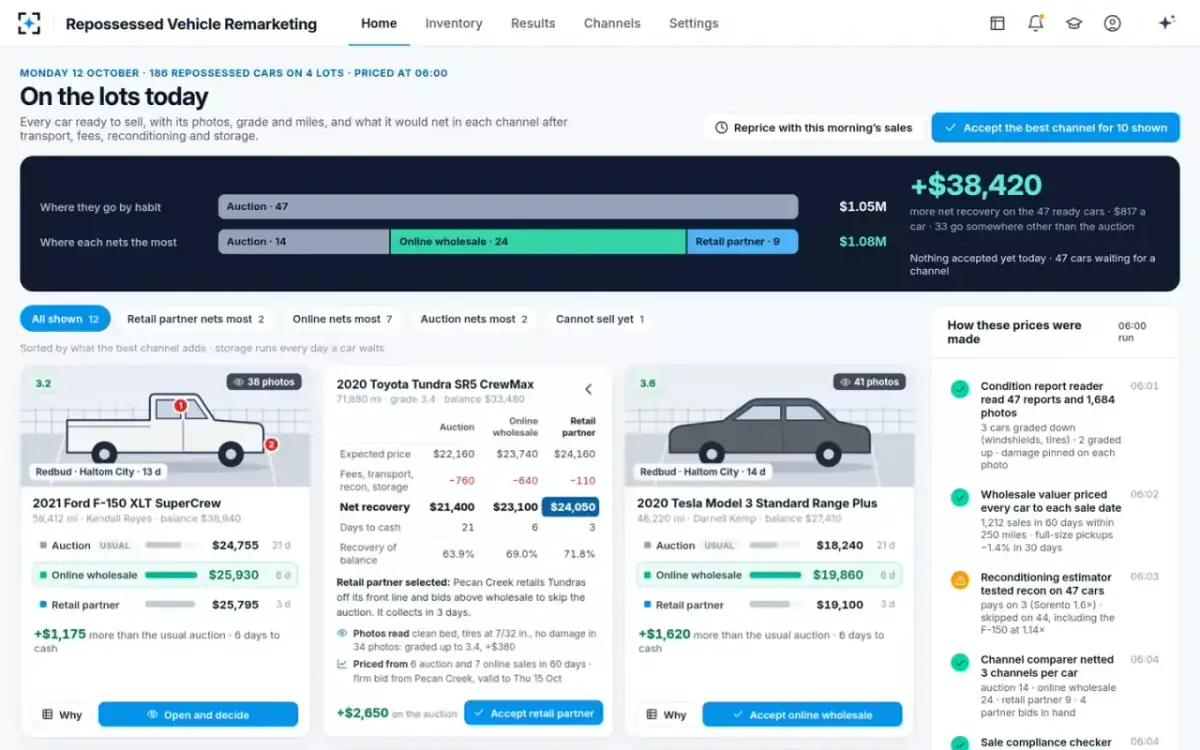Viewport: 1200px width, 750px height.
Task: Switch to the Home tab
Action: coord(379,23)
